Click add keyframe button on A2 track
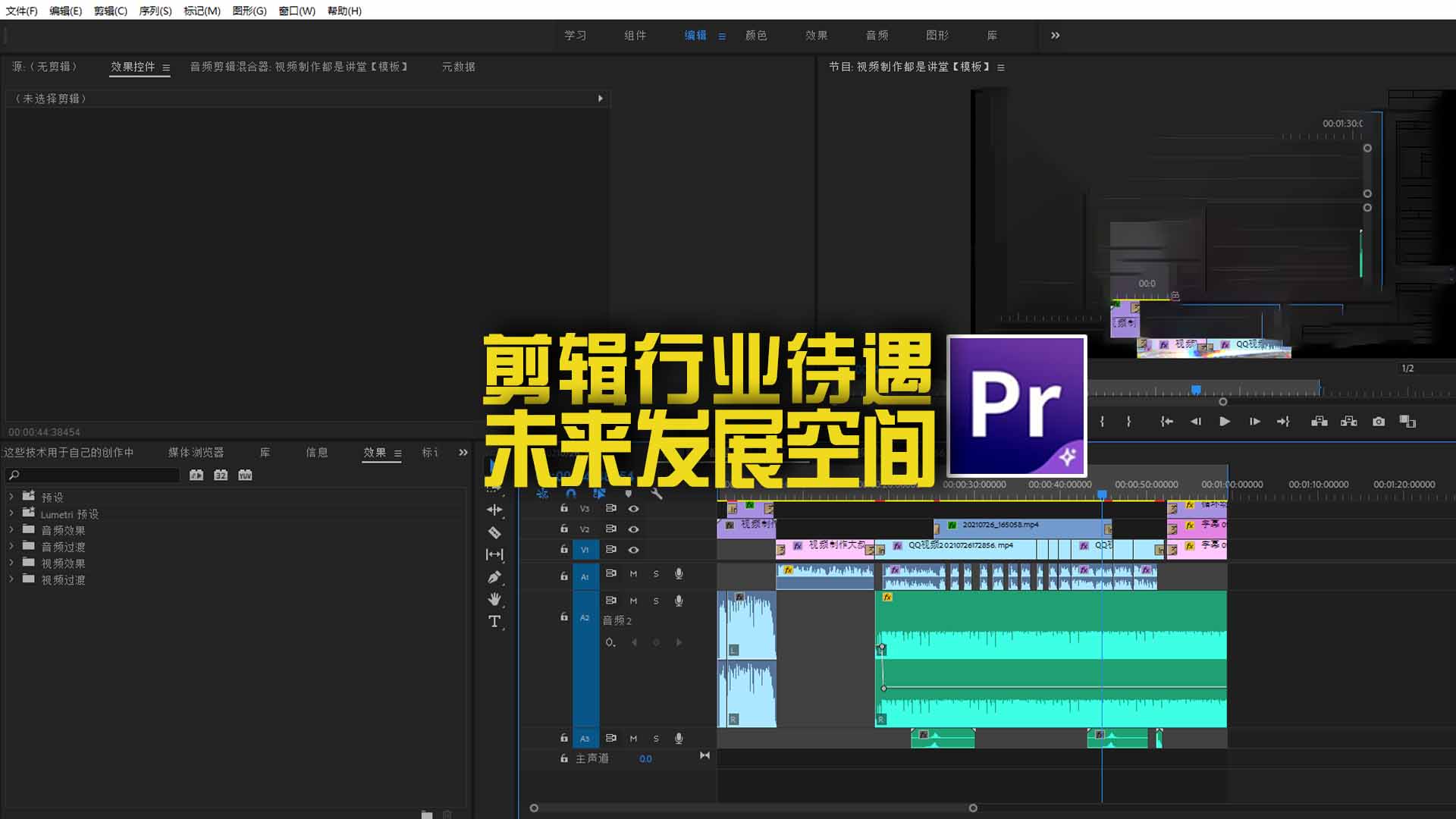Image resolution: width=1456 pixels, height=819 pixels. [x=656, y=642]
